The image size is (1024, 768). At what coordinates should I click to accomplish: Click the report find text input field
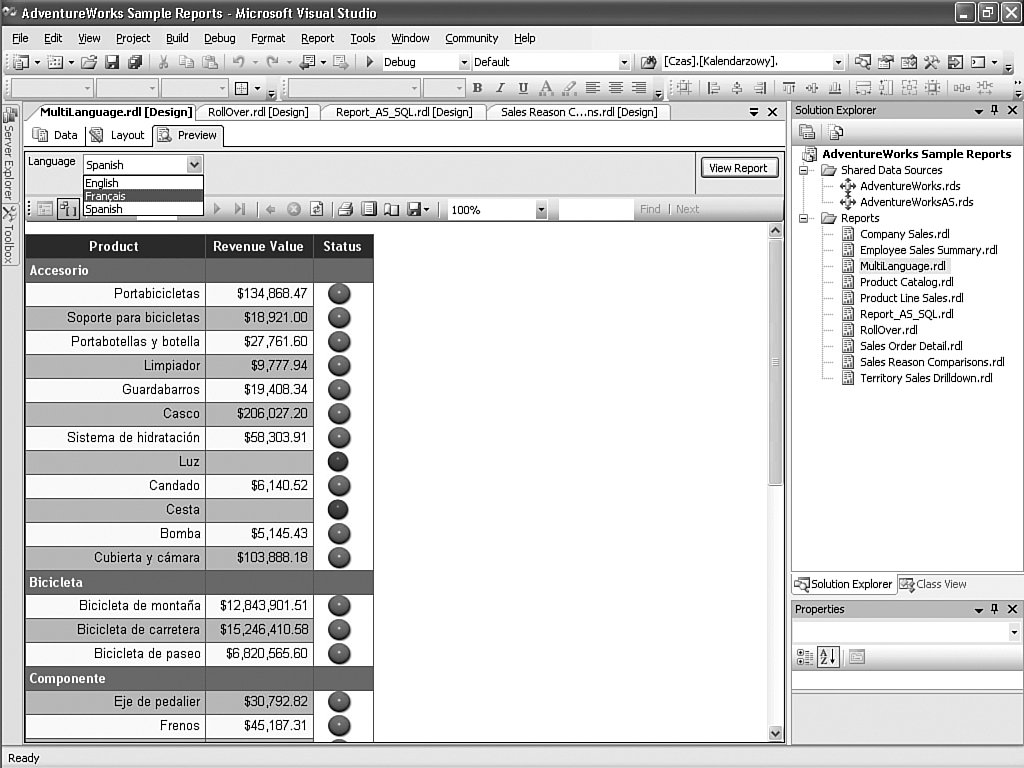[x=596, y=209]
